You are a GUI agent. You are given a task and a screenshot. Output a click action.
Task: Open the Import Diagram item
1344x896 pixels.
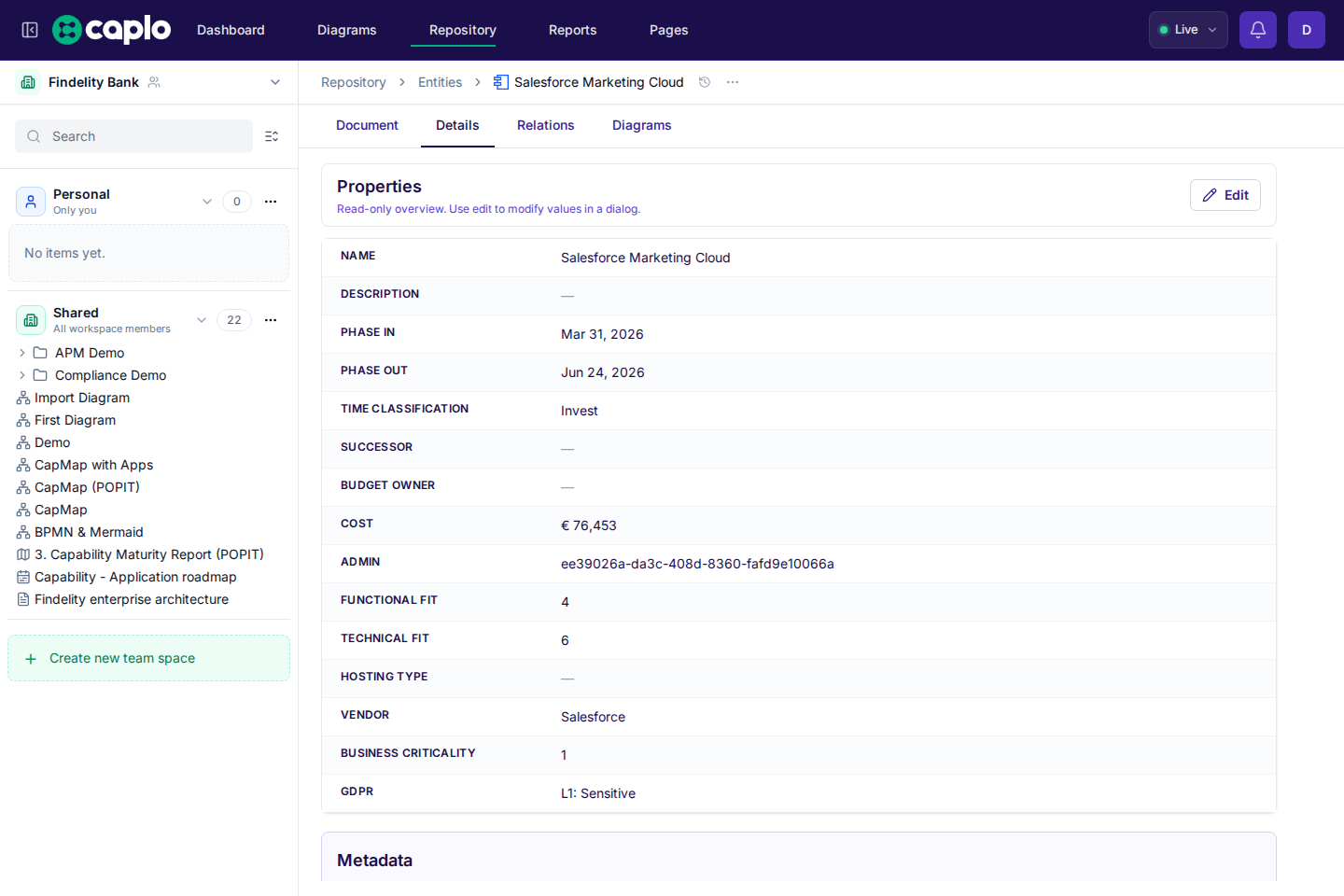tap(82, 398)
